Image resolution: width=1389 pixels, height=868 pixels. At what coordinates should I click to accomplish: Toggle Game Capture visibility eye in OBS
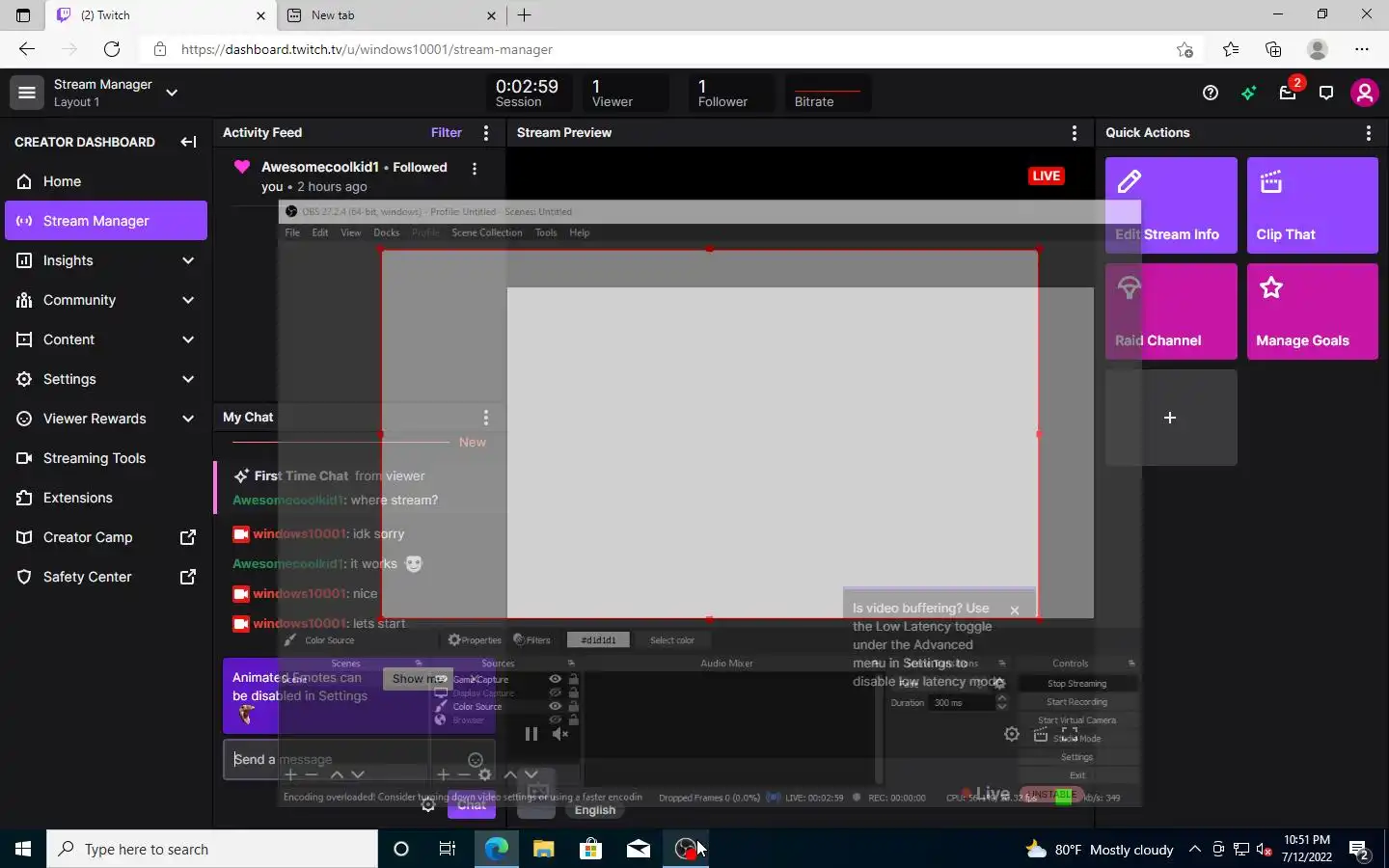[x=555, y=679]
